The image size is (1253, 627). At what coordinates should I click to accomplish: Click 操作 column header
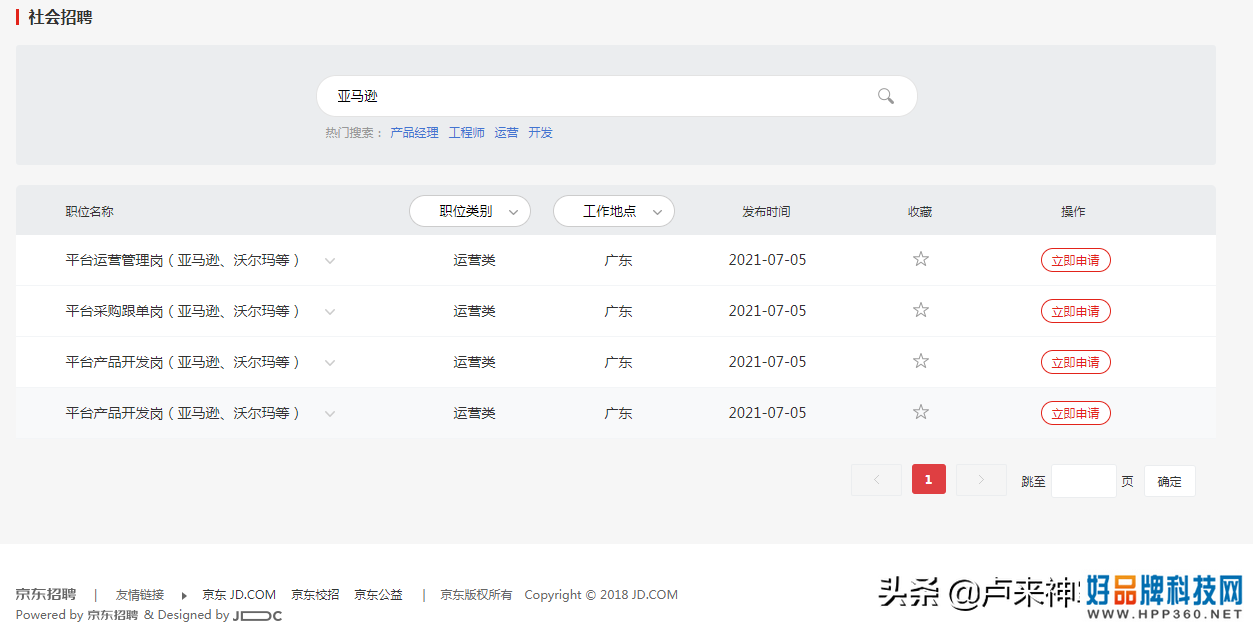click(x=1073, y=212)
